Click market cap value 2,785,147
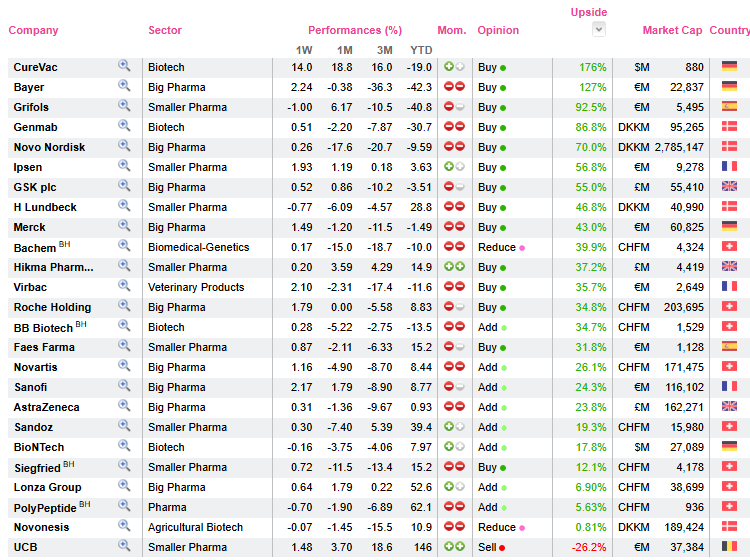 click(x=679, y=147)
